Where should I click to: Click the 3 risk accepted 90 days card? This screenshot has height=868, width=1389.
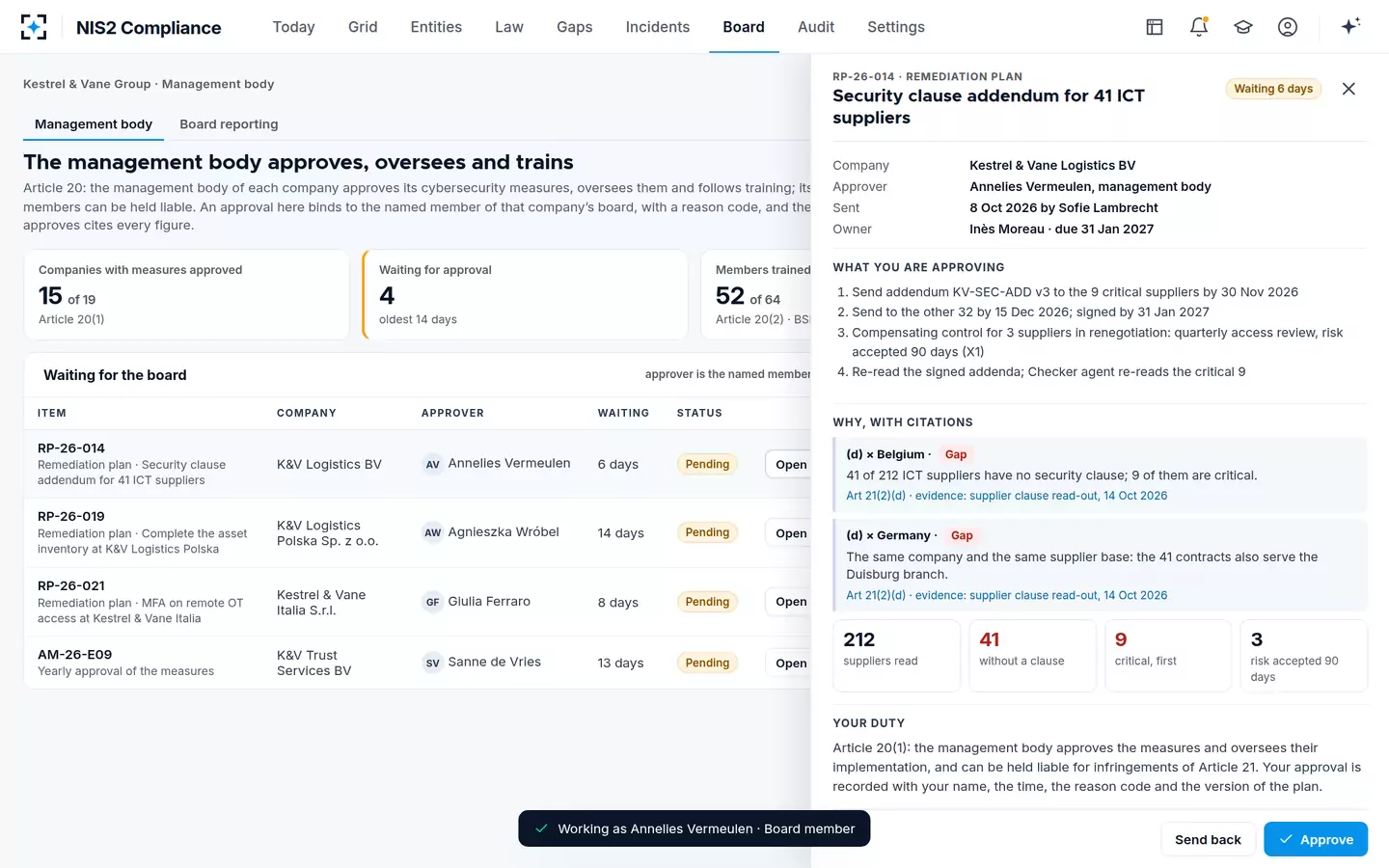[x=1304, y=656]
